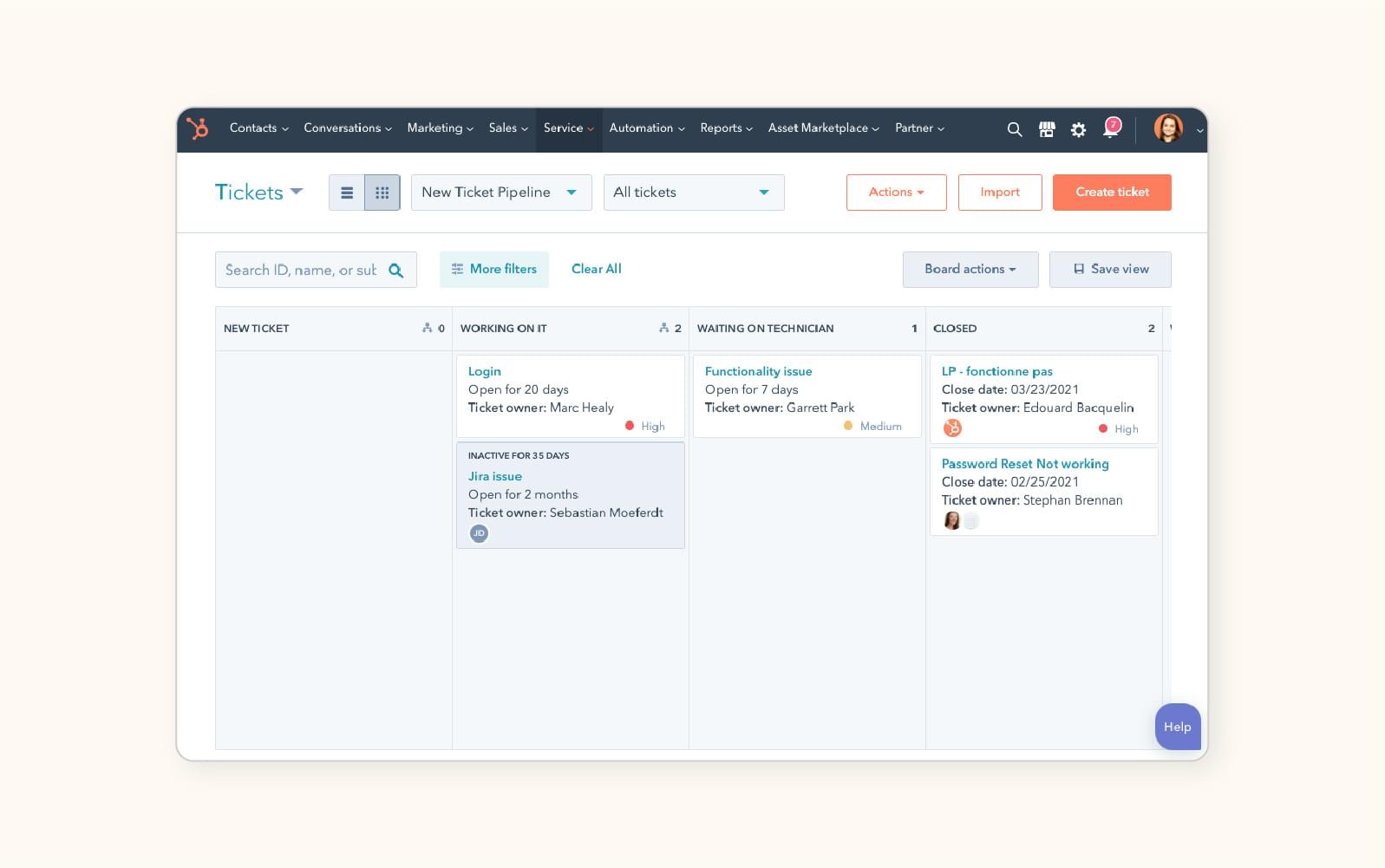
Task: Switch to board grid view layout
Action: pyautogui.click(x=382, y=193)
